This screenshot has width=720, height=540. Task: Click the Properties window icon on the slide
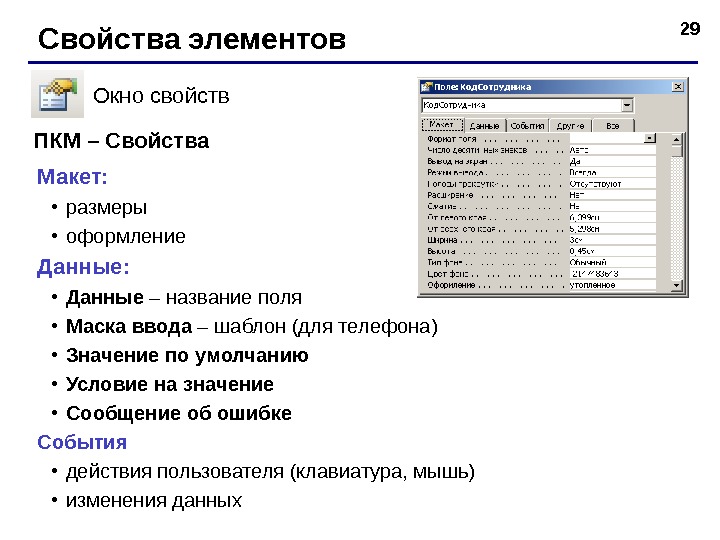(57, 94)
